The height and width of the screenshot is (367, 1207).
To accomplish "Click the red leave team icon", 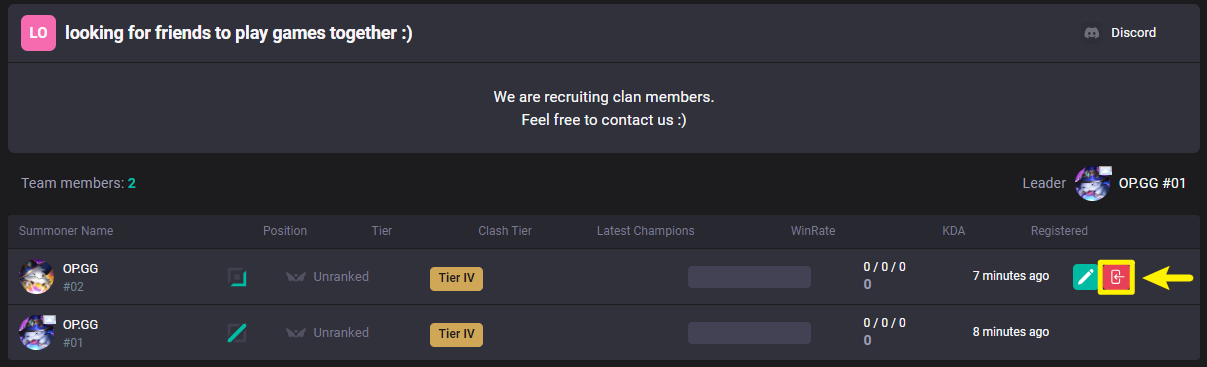I will point(1116,277).
